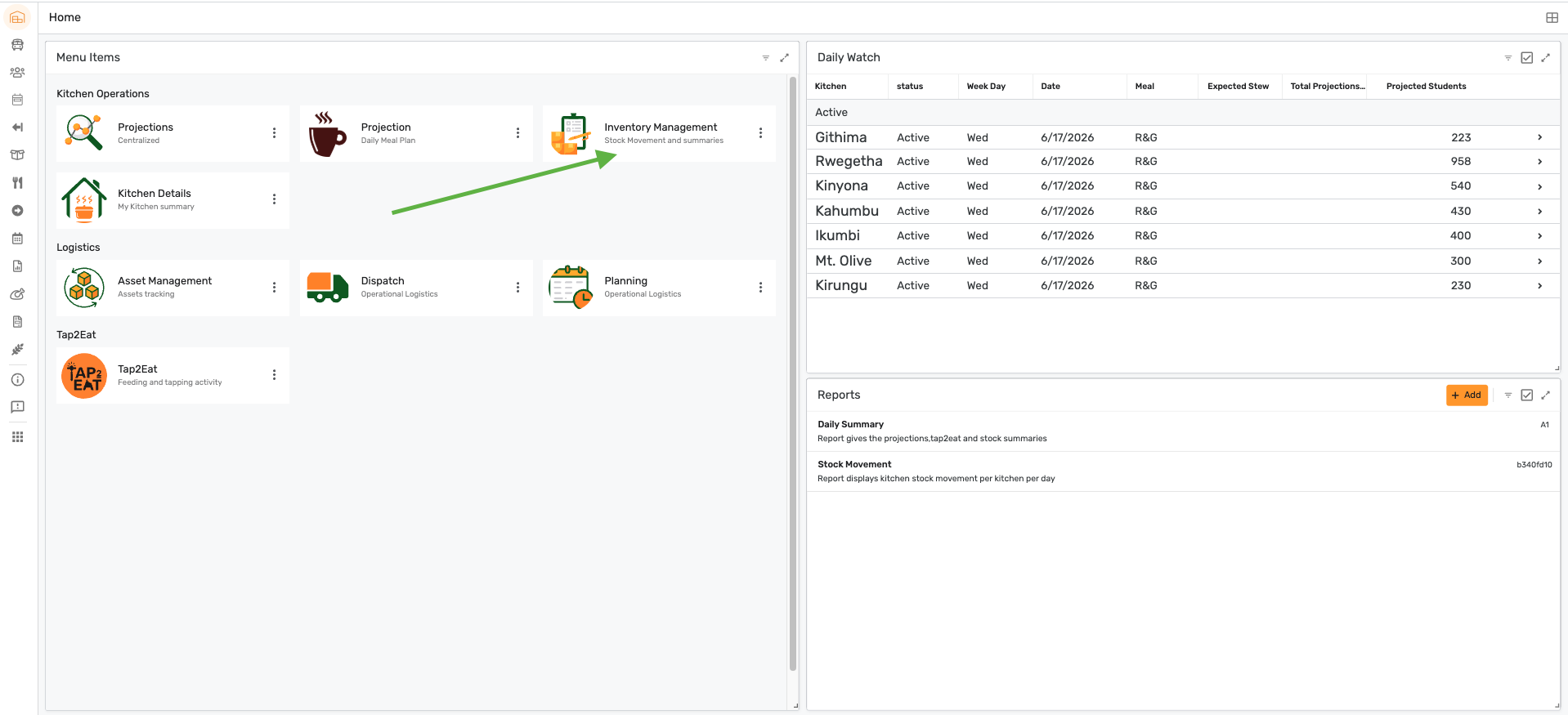1568x715 pixels.
Task: Expand the Reports panel to fullscreen
Action: pyautogui.click(x=1545, y=395)
